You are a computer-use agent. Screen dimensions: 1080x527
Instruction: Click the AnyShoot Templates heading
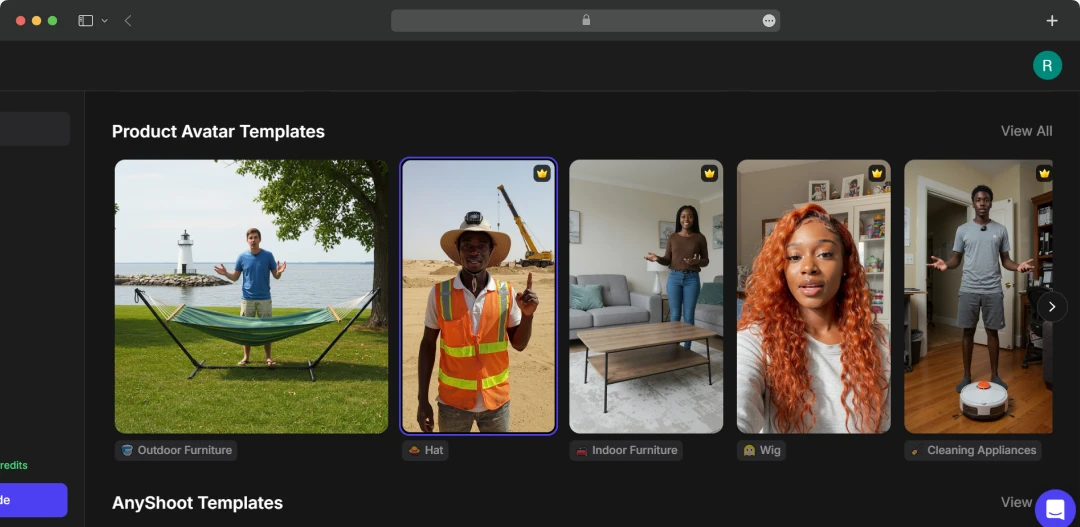coord(198,503)
